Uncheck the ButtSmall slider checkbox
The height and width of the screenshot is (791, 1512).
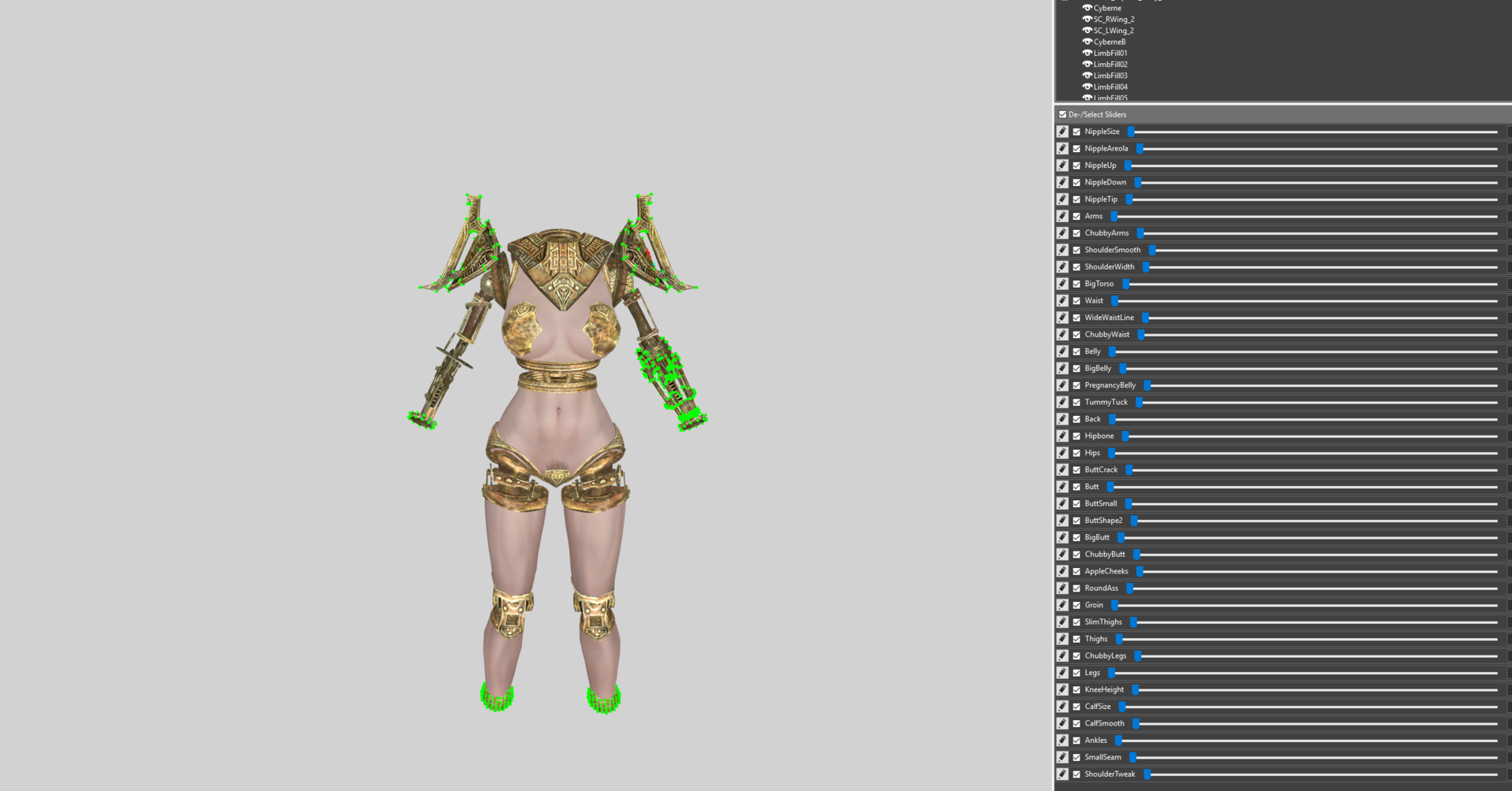pyautogui.click(x=1077, y=504)
